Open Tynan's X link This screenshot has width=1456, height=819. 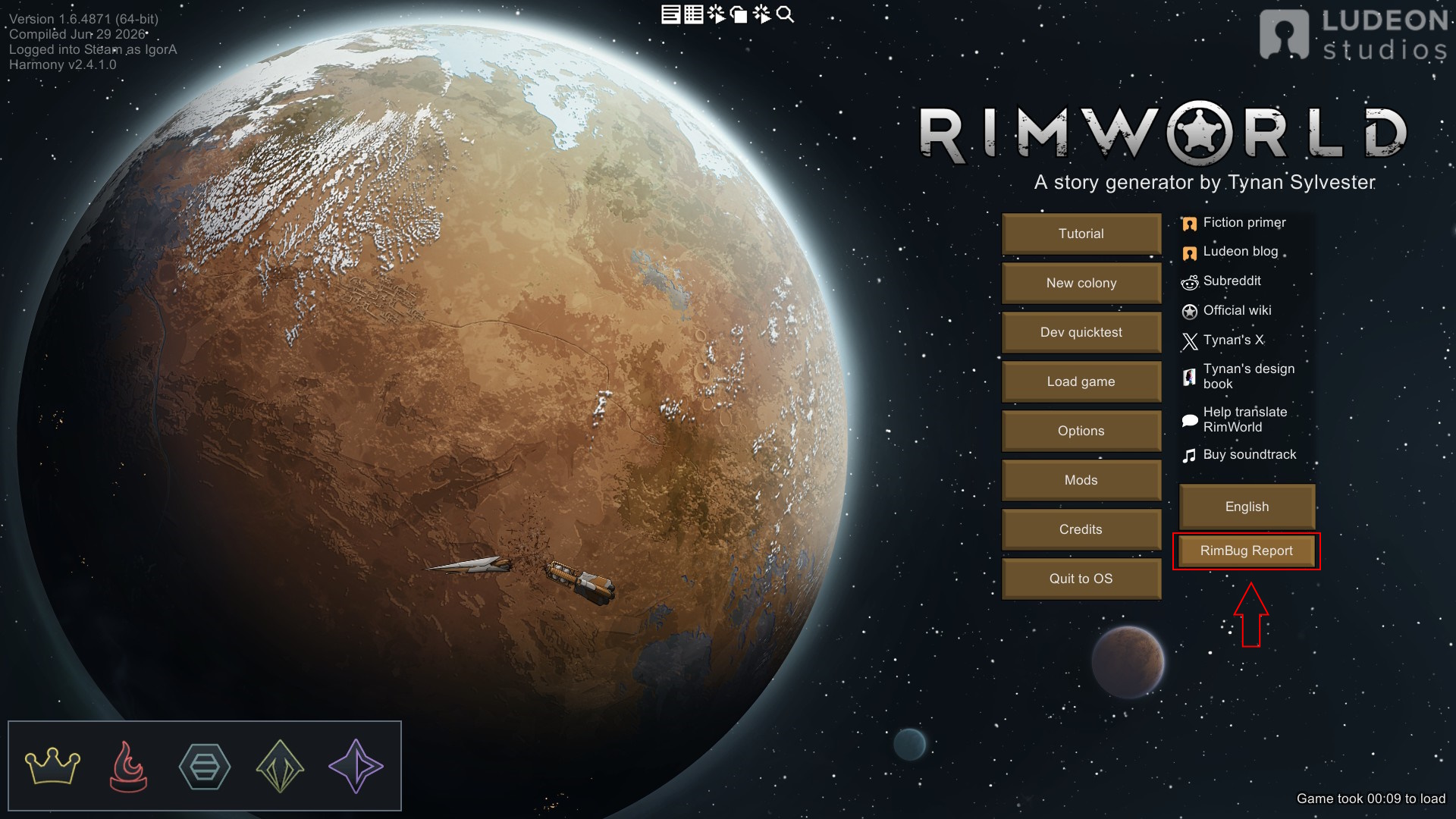click(x=1222, y=340)
